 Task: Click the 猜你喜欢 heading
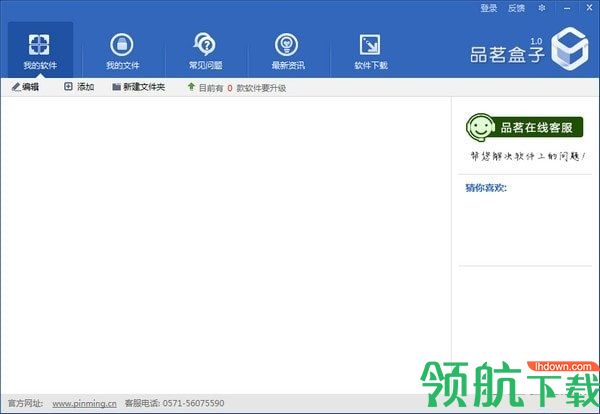click(486, 187)
